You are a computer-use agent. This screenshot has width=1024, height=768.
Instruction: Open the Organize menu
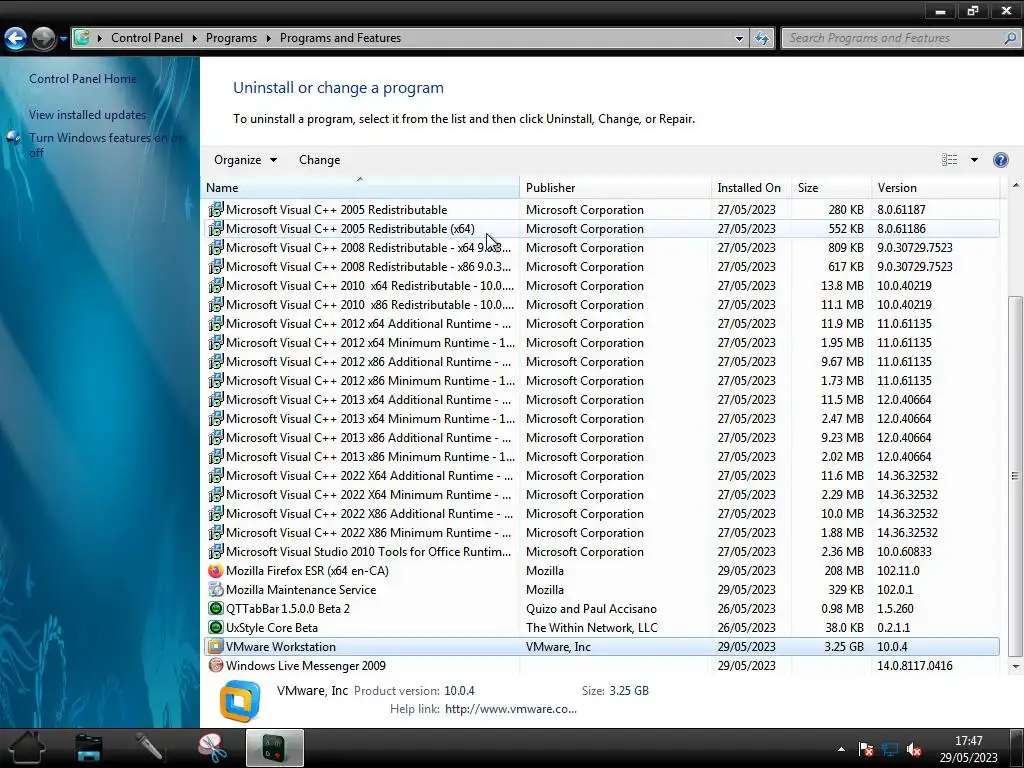(246, 160)
